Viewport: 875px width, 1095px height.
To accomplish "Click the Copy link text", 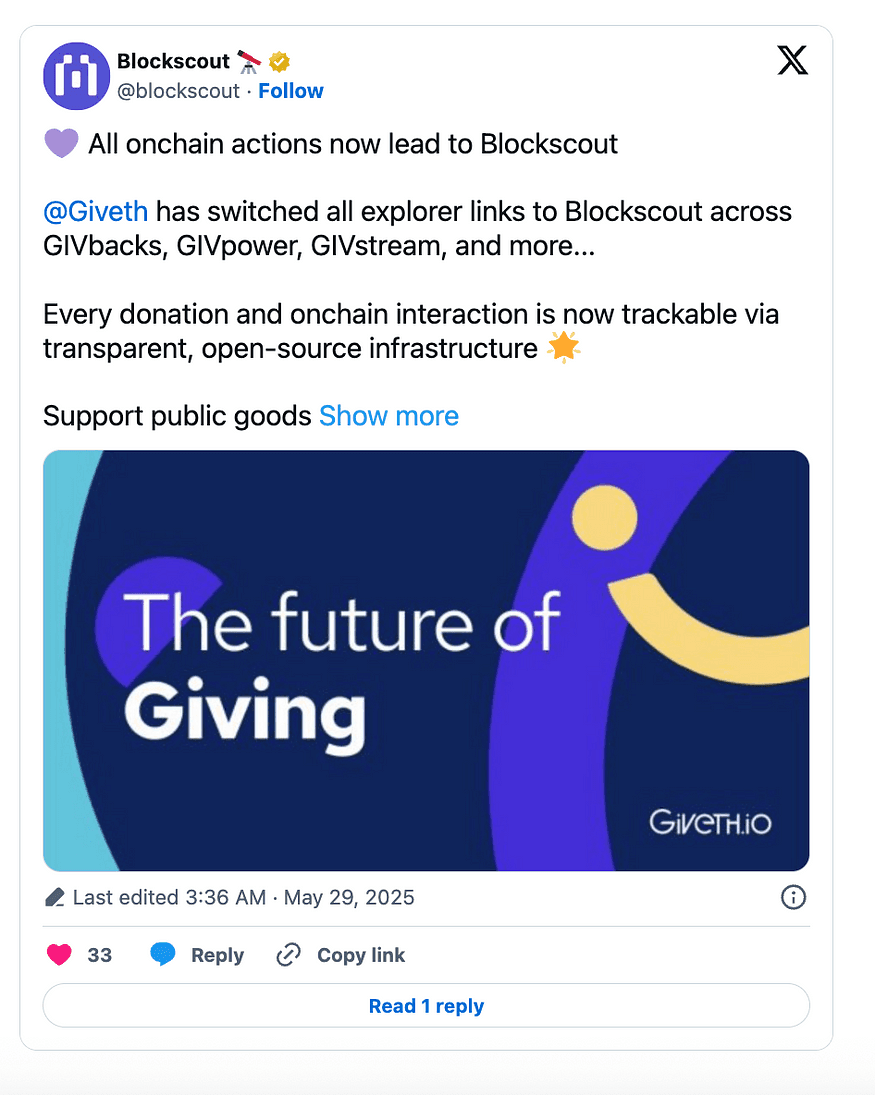I will pyautogui.click(x=361, y=955).
